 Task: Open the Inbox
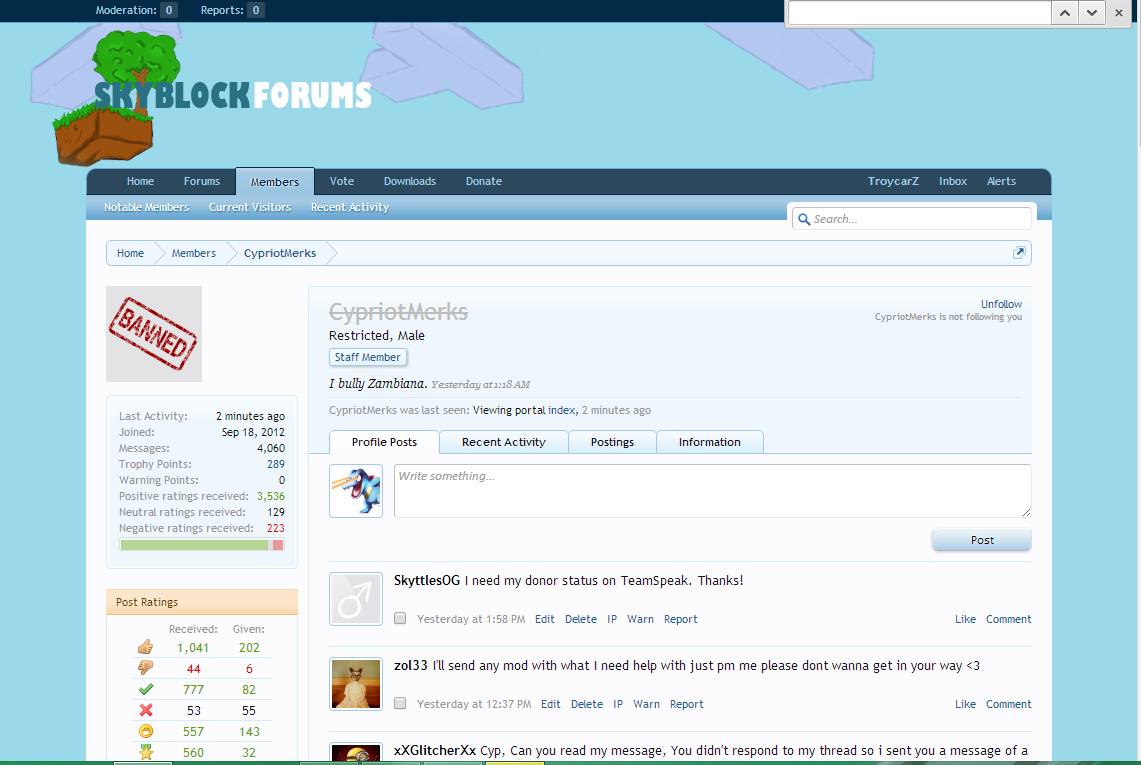tap(953, 181)
